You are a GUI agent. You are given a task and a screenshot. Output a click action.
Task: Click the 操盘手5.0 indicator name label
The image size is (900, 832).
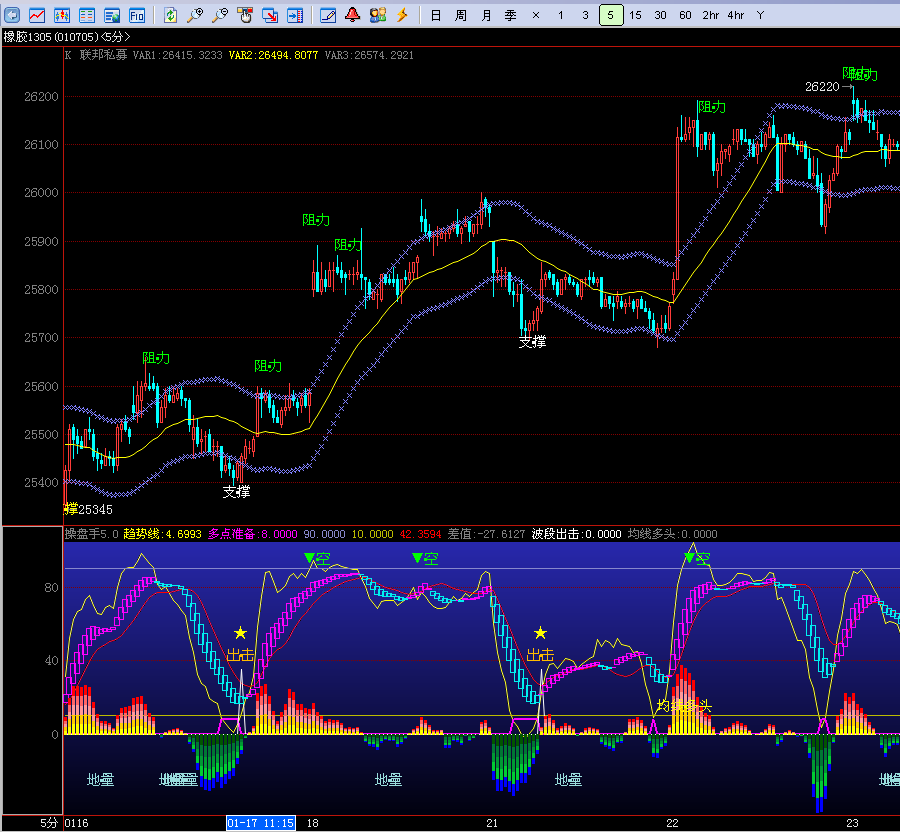[x=91, y=534]
